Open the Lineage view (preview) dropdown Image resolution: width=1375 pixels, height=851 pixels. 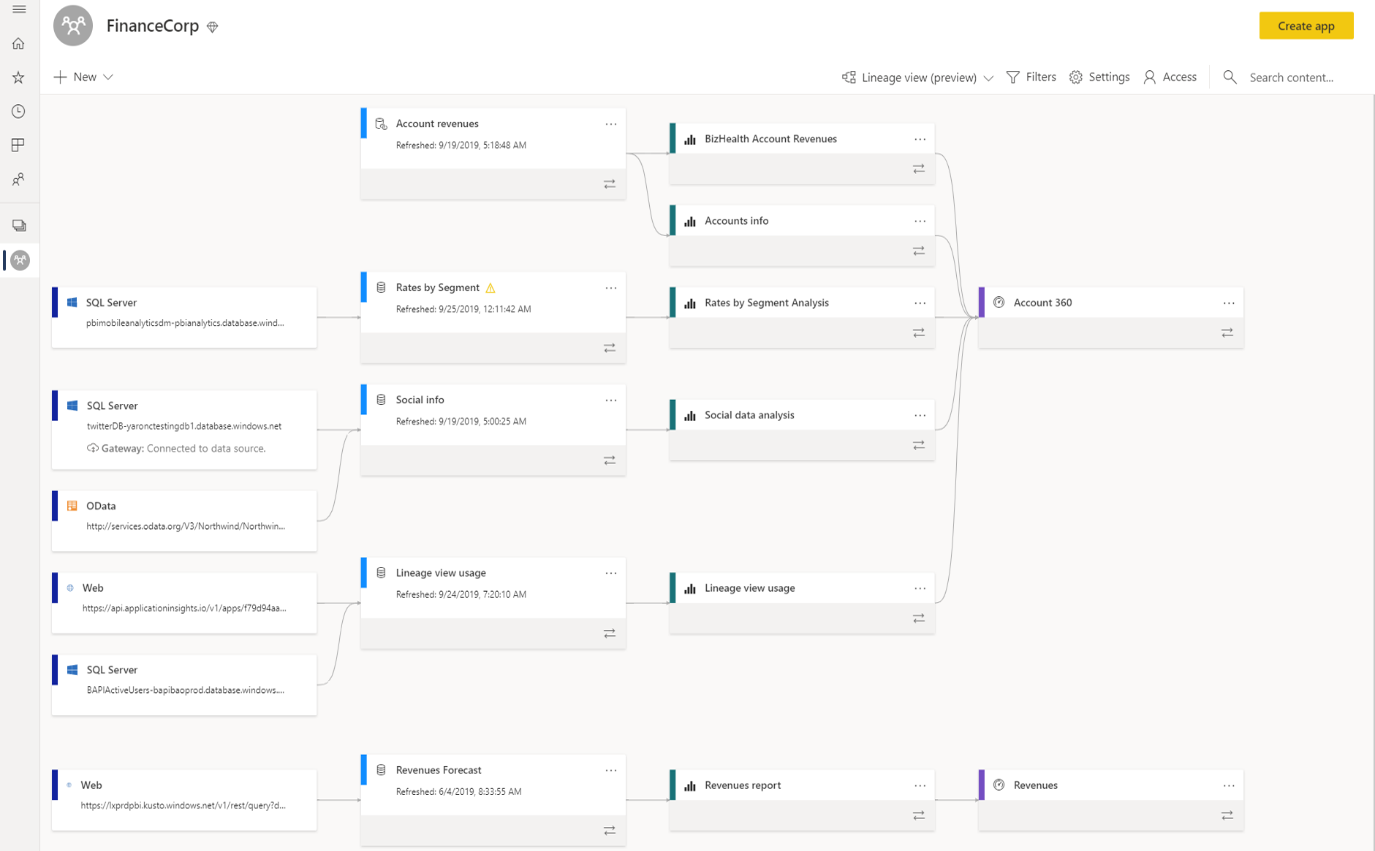point(917,77)
